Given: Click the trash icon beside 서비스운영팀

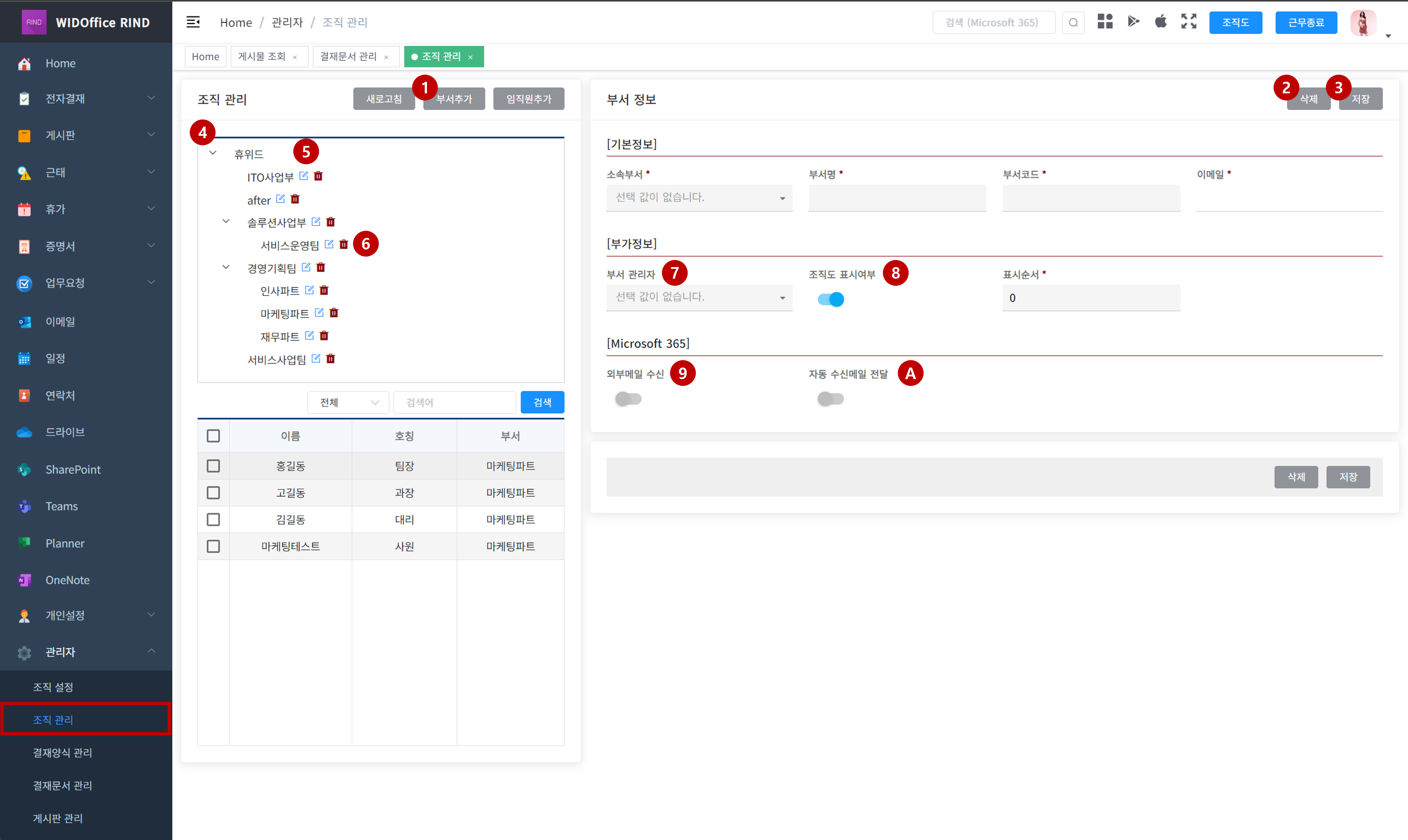Looking at the screenshot, I should coord(344,244).
